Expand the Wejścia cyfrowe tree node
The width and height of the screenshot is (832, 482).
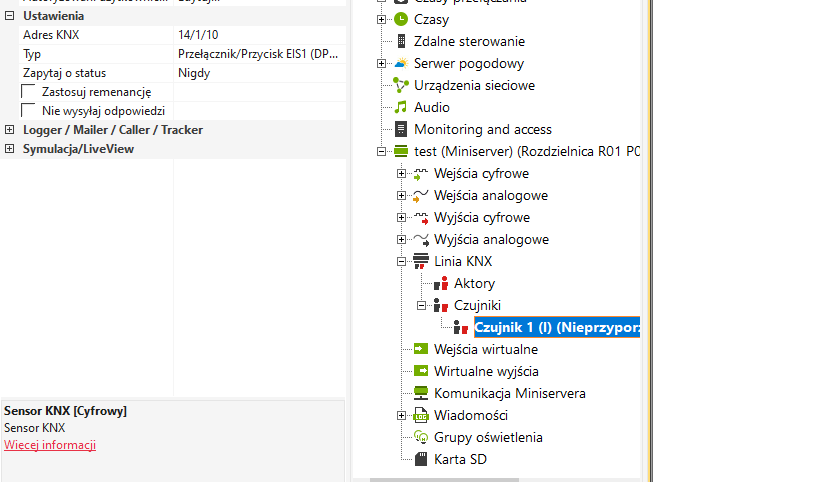pos(401,174)
